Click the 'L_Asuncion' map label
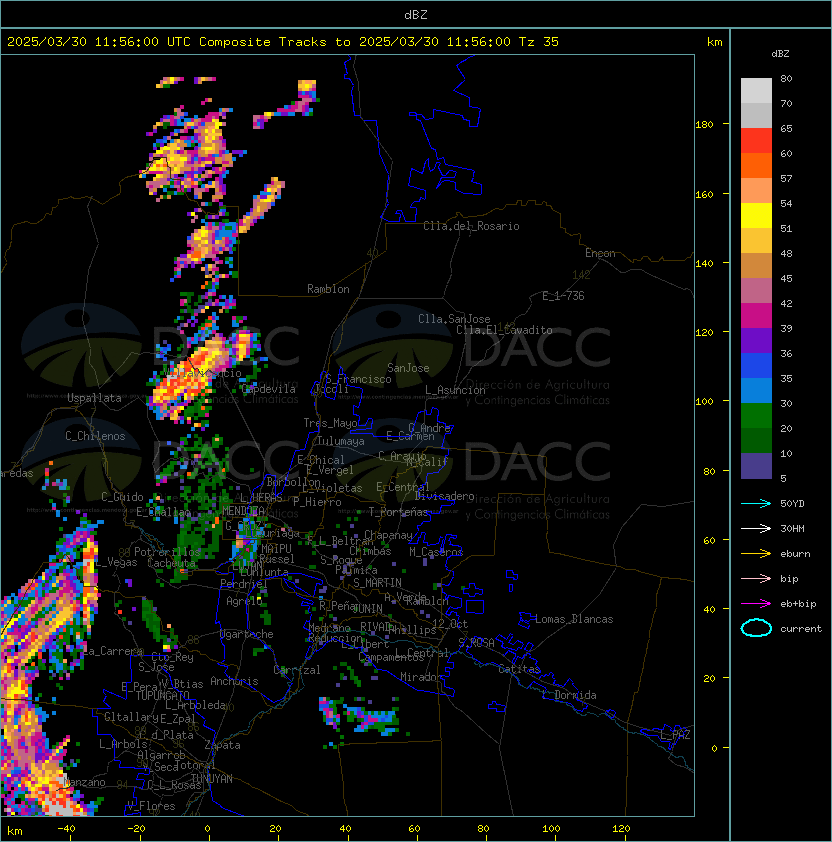832x842 pixels. pyautogui.click(x=455, y=390)
